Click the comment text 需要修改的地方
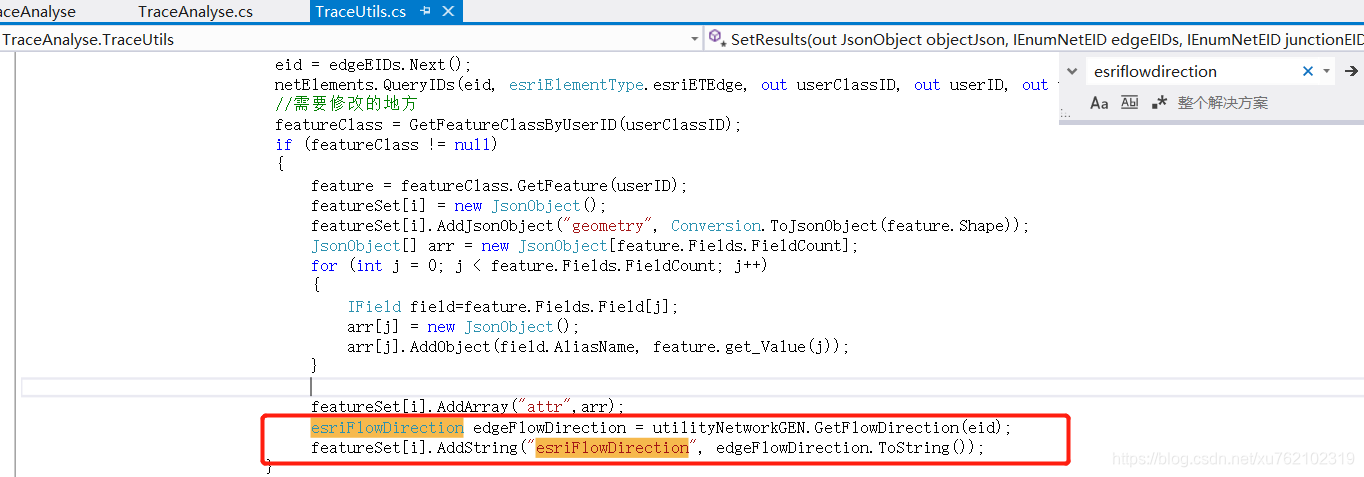Screen dimensions: 1364x477 click(347, 104)
